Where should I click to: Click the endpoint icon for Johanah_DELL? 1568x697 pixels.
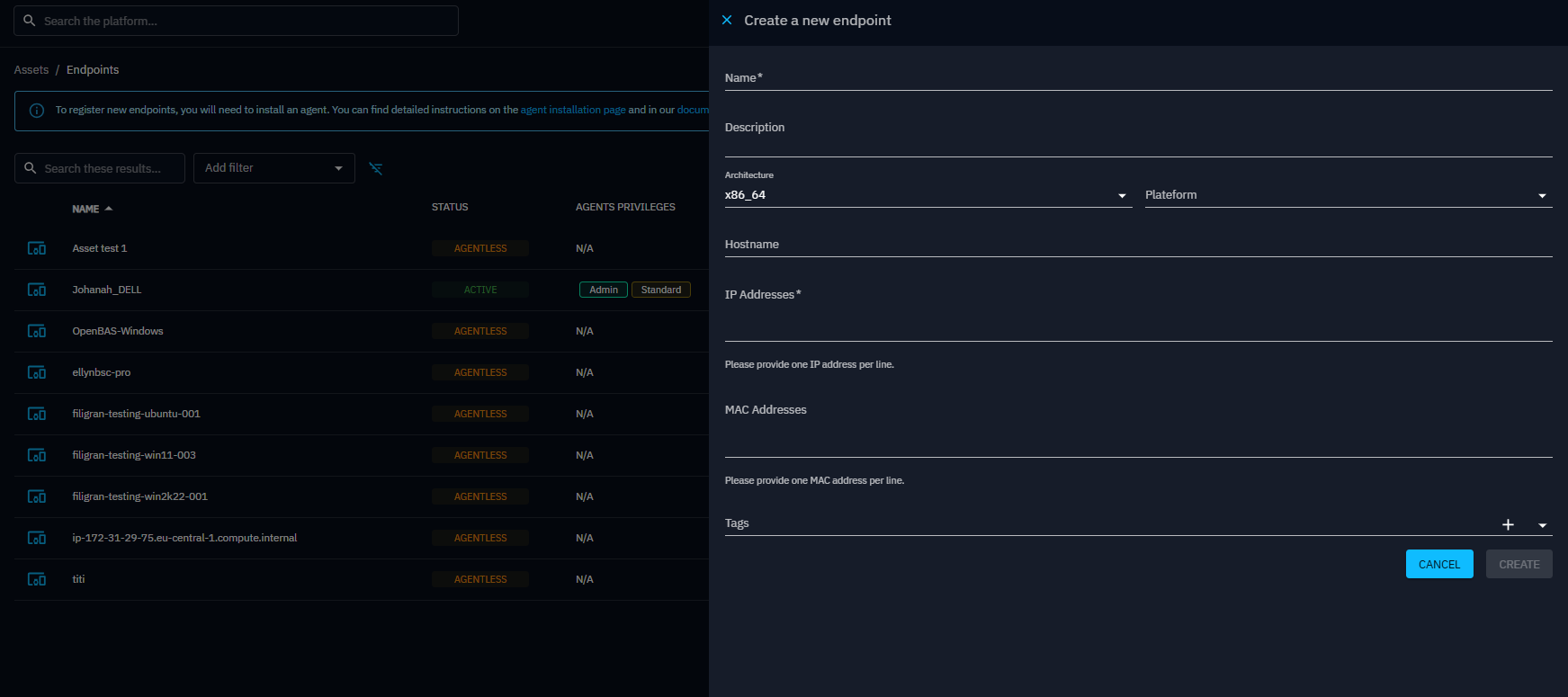click(37, 290)
